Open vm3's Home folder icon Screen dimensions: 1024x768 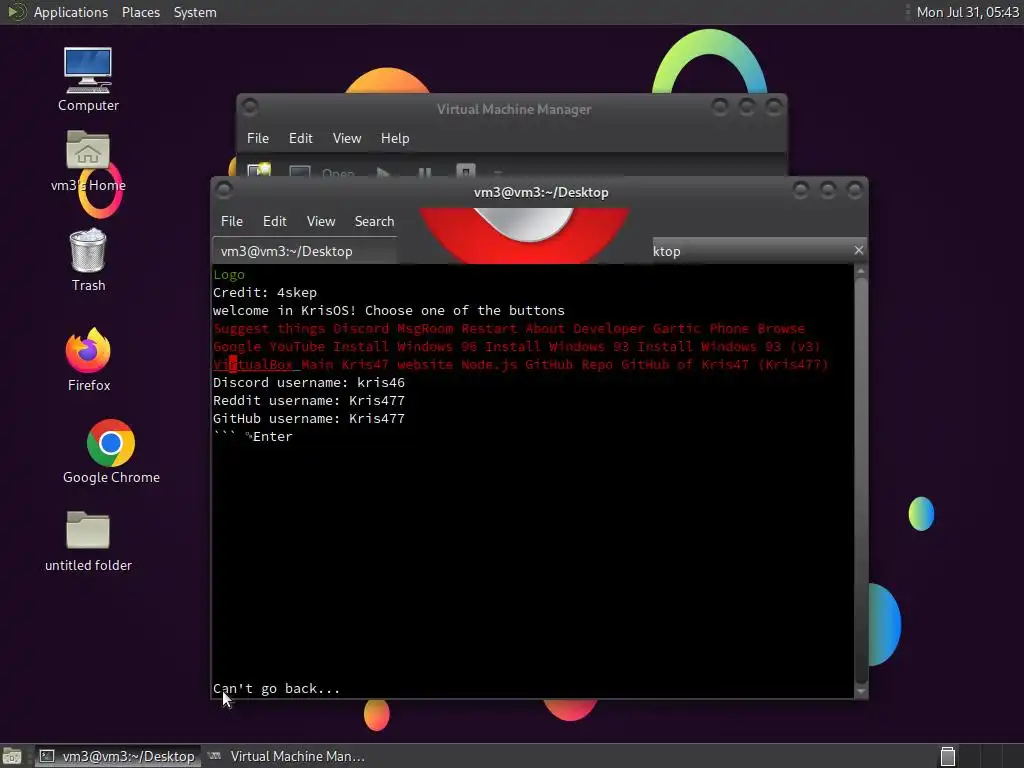coord(88,162)
